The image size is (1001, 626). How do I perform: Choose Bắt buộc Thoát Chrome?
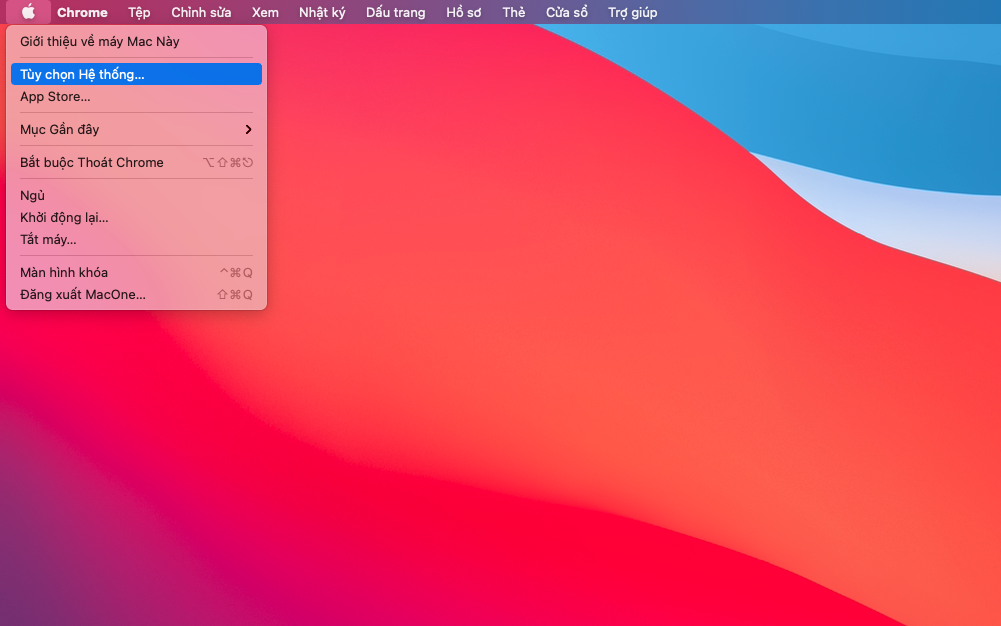click(x=136, y=162)
